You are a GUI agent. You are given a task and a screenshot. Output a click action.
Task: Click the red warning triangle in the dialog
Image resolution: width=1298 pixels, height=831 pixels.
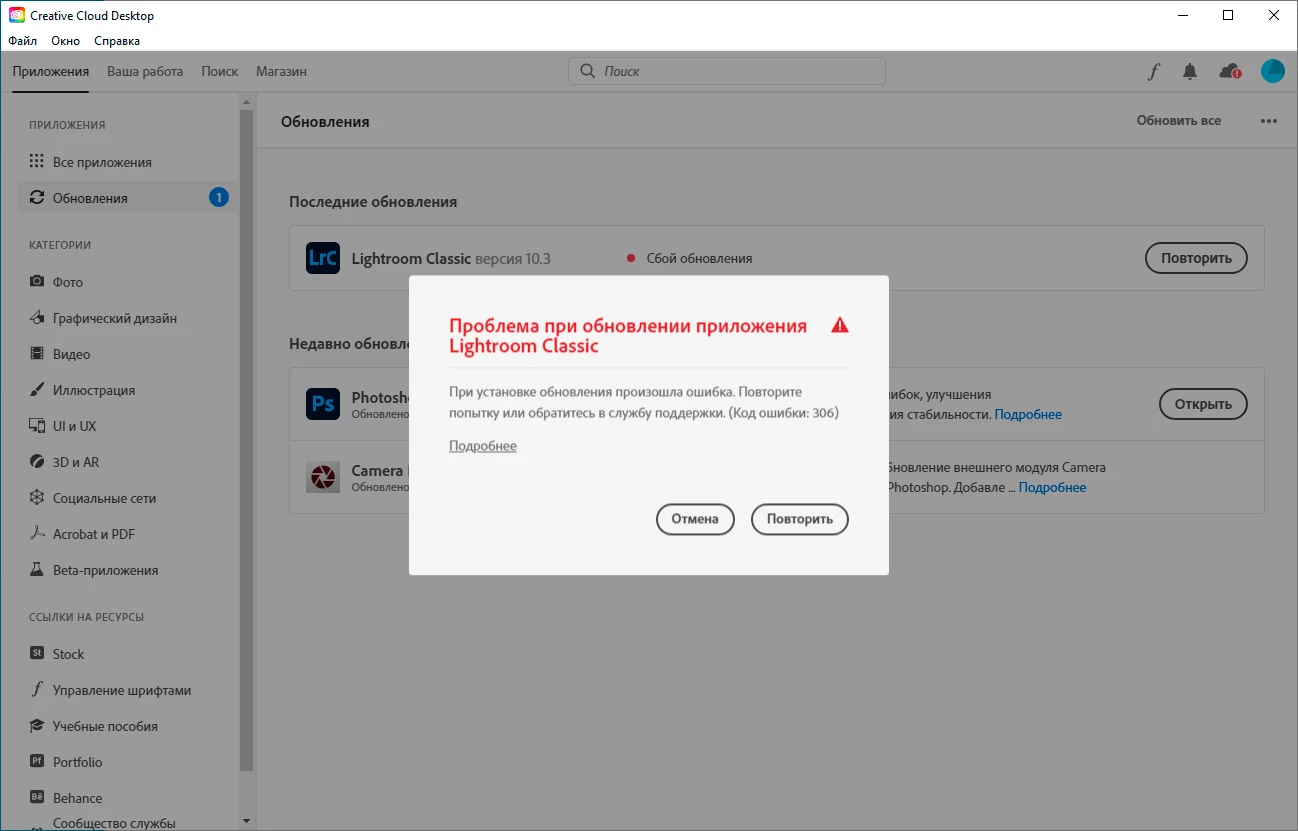point(839,325)
